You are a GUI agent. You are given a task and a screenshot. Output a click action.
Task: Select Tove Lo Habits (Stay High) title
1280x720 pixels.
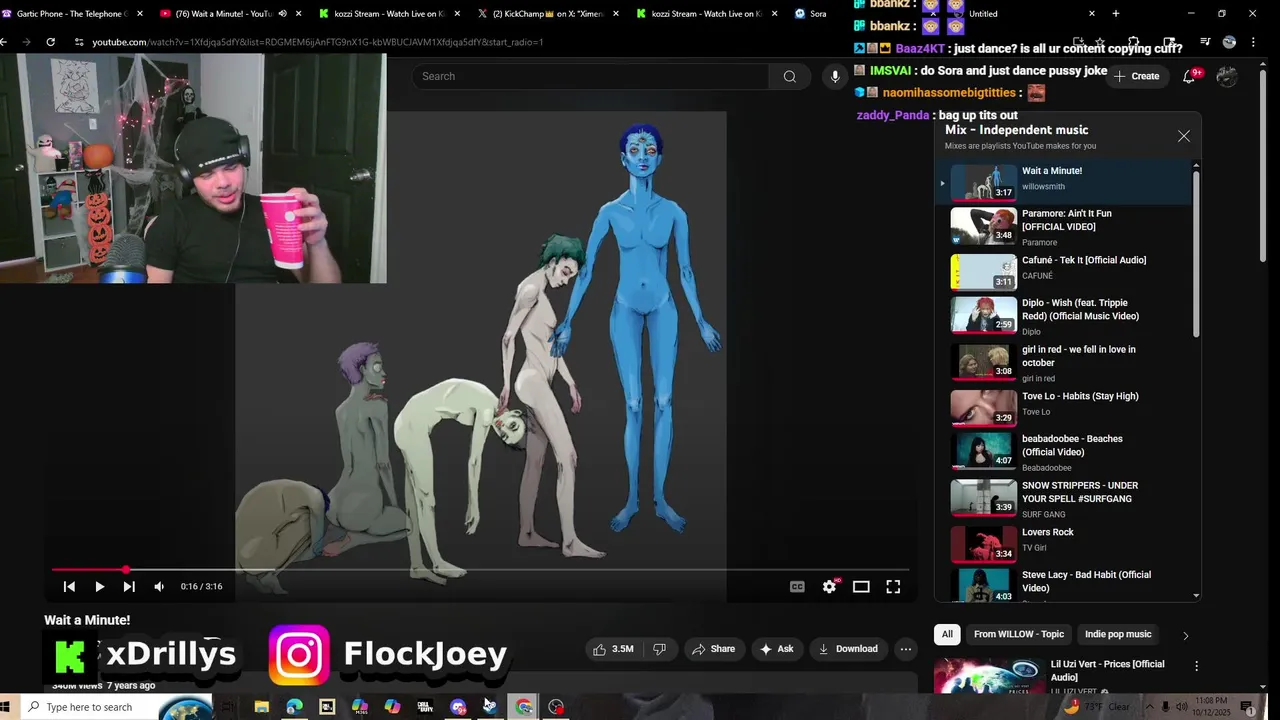1080,396
